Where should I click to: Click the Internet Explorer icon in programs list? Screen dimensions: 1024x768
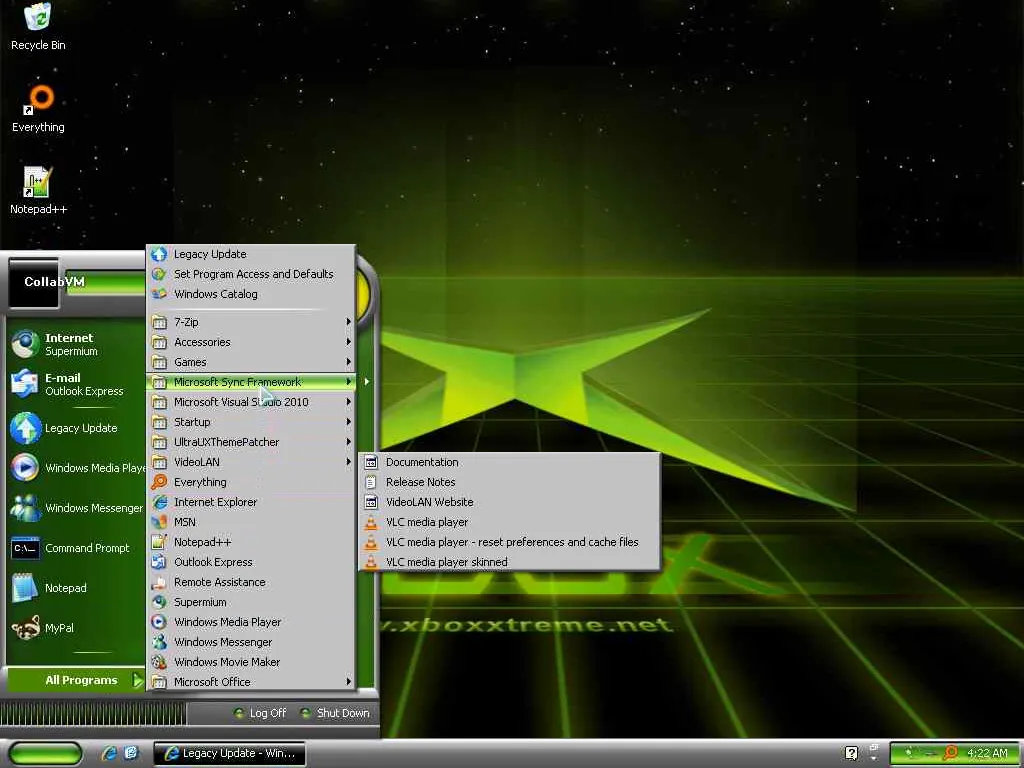coord(159,502)
